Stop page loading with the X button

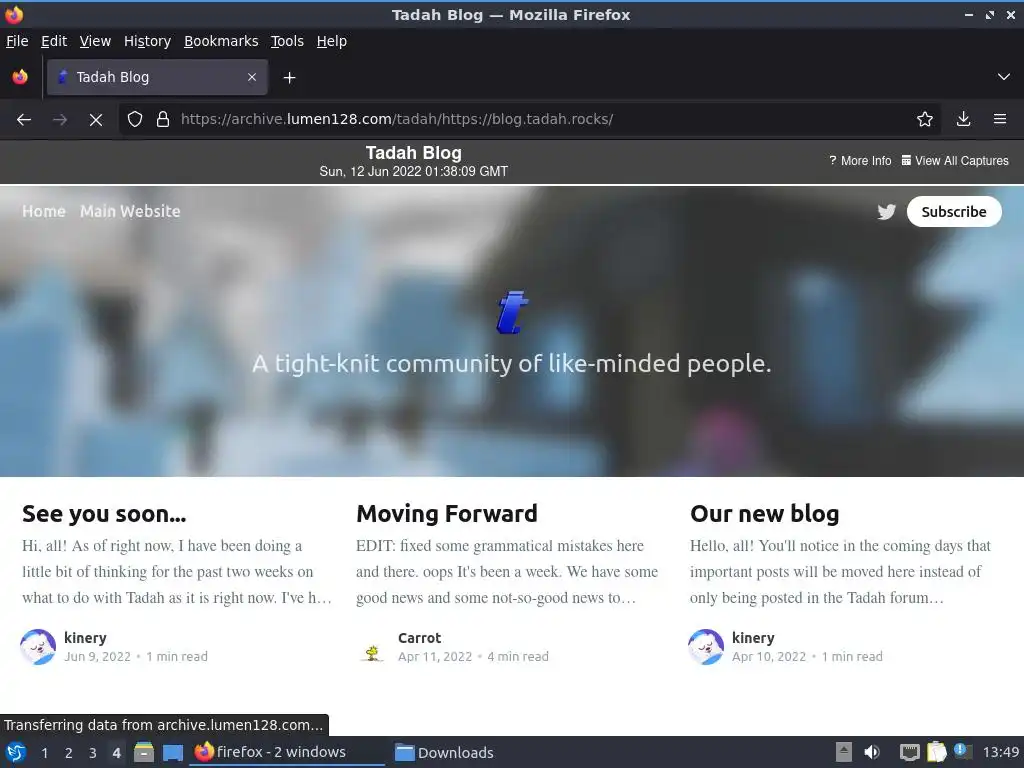tap(96, 120)
